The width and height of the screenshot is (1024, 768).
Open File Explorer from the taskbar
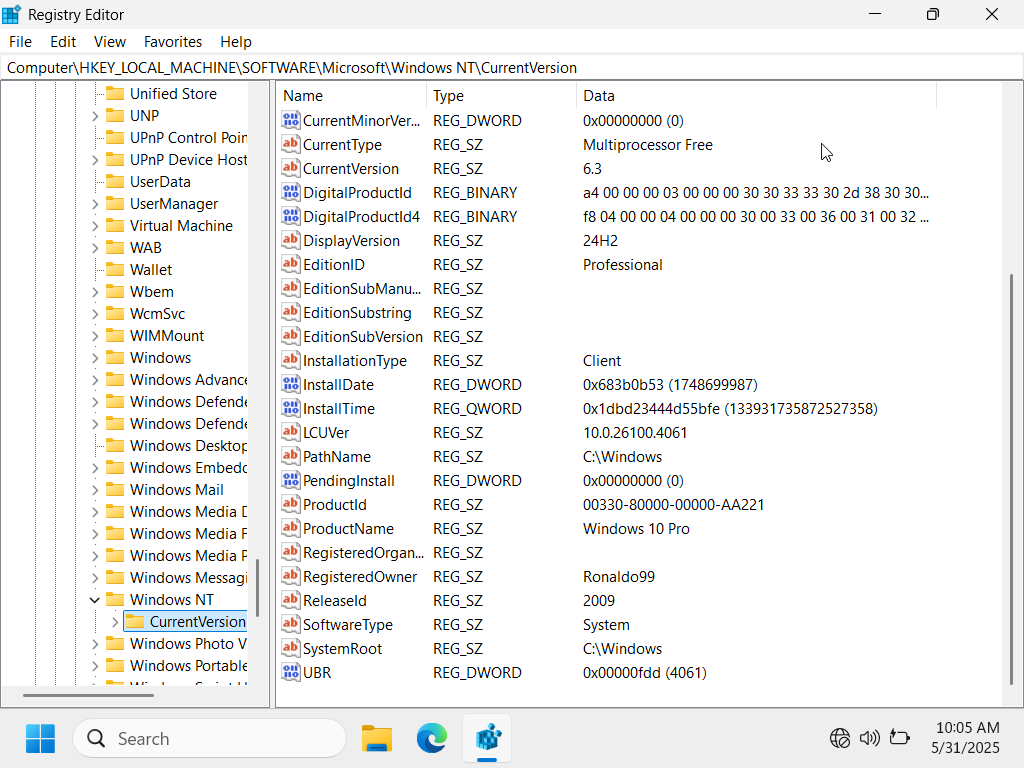377,739
